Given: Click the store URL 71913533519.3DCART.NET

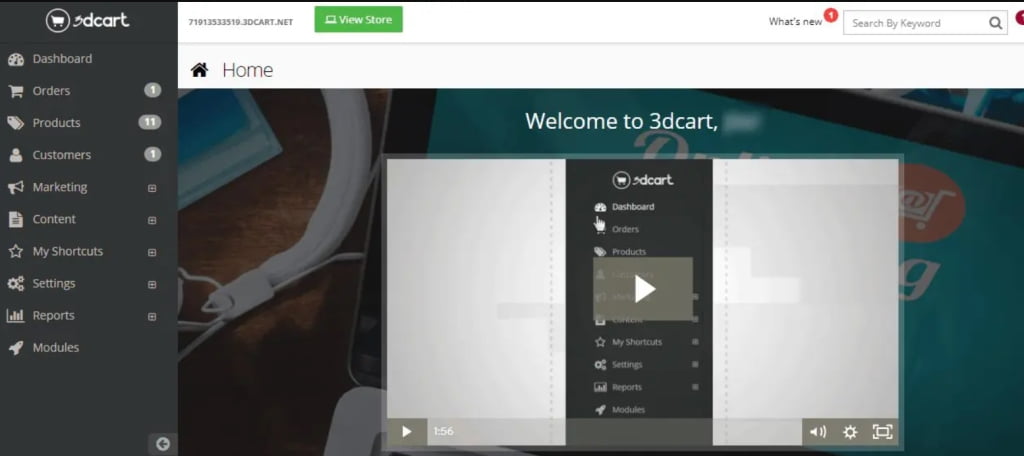Looking at the screenshot, I should pyautogui.click(x=240, y=22).
